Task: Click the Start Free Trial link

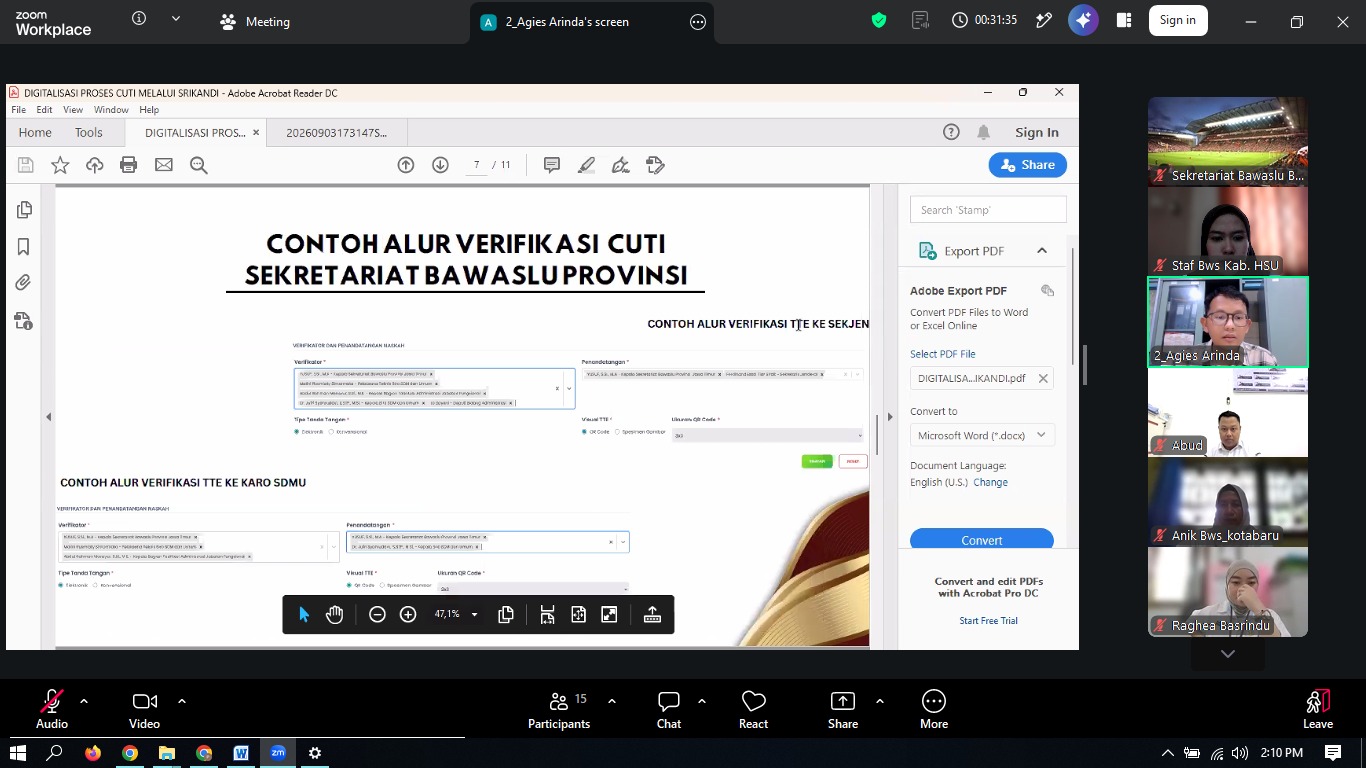Action: (988, 621)
